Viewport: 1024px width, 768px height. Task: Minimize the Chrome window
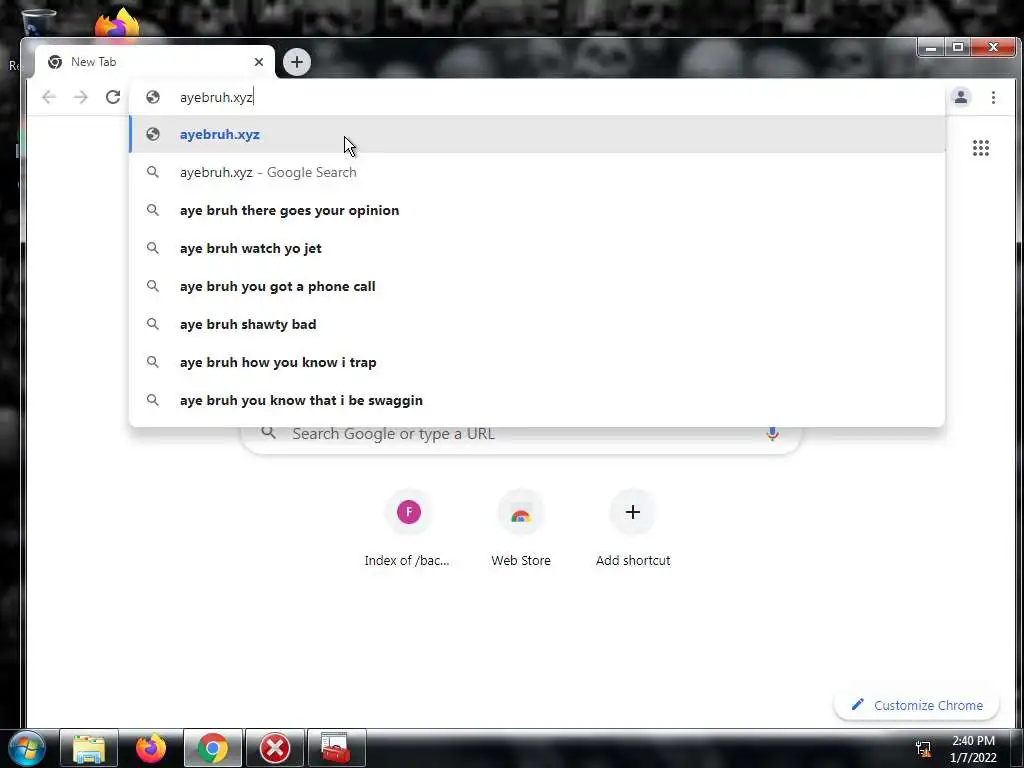[931, 47]
